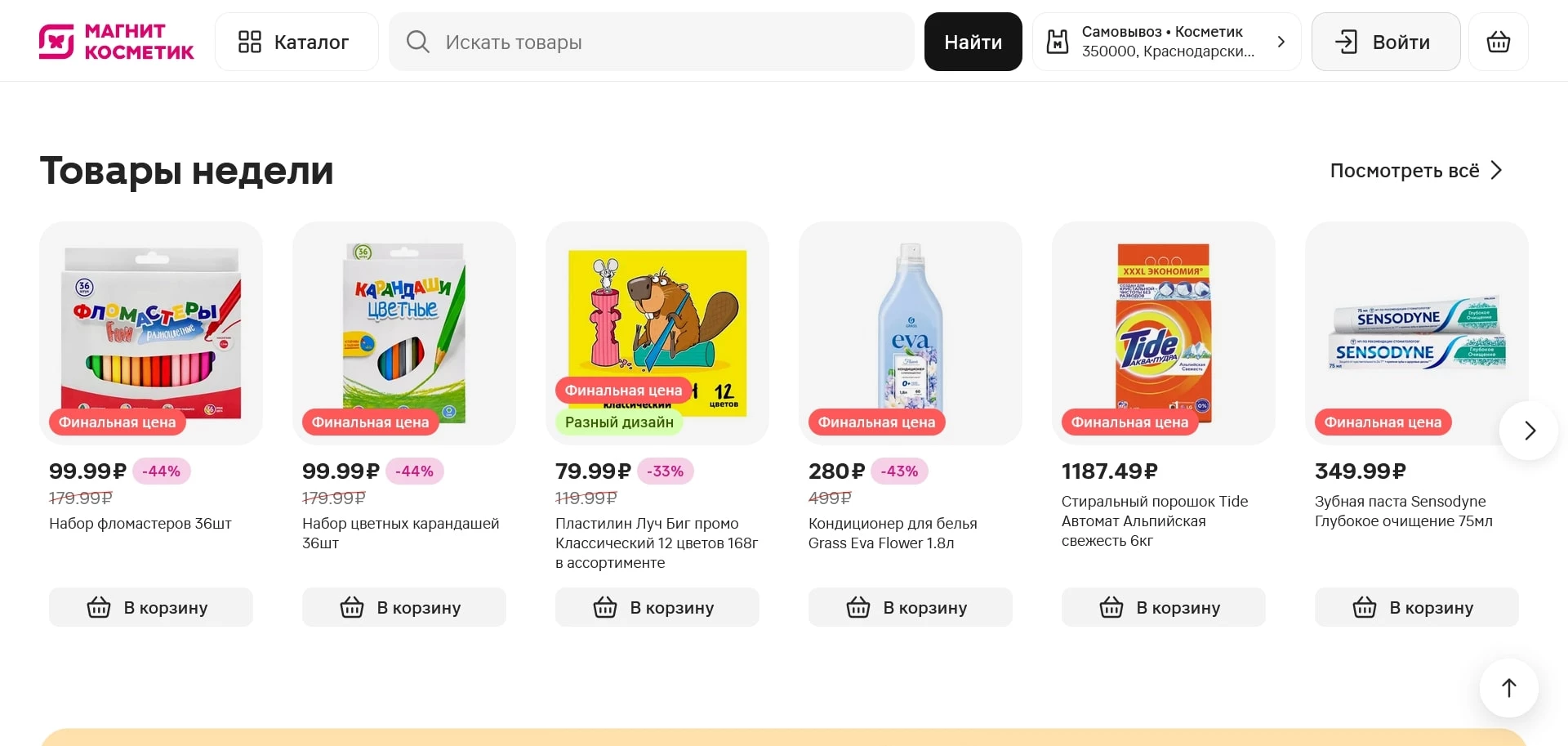This screenshot has width=1568, height=746.
Task: Expand the Самовывоз pickup location selector
Action: click(1281, 42)
